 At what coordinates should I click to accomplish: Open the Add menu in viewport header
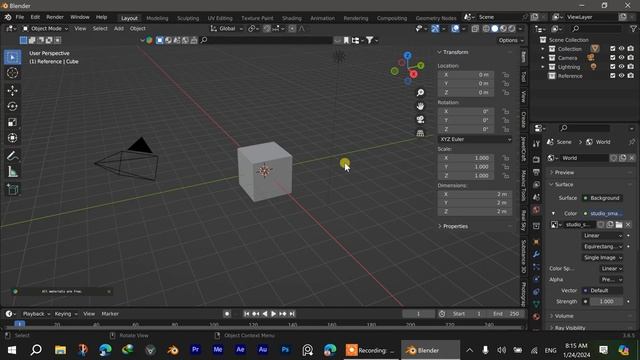[118, 29]
